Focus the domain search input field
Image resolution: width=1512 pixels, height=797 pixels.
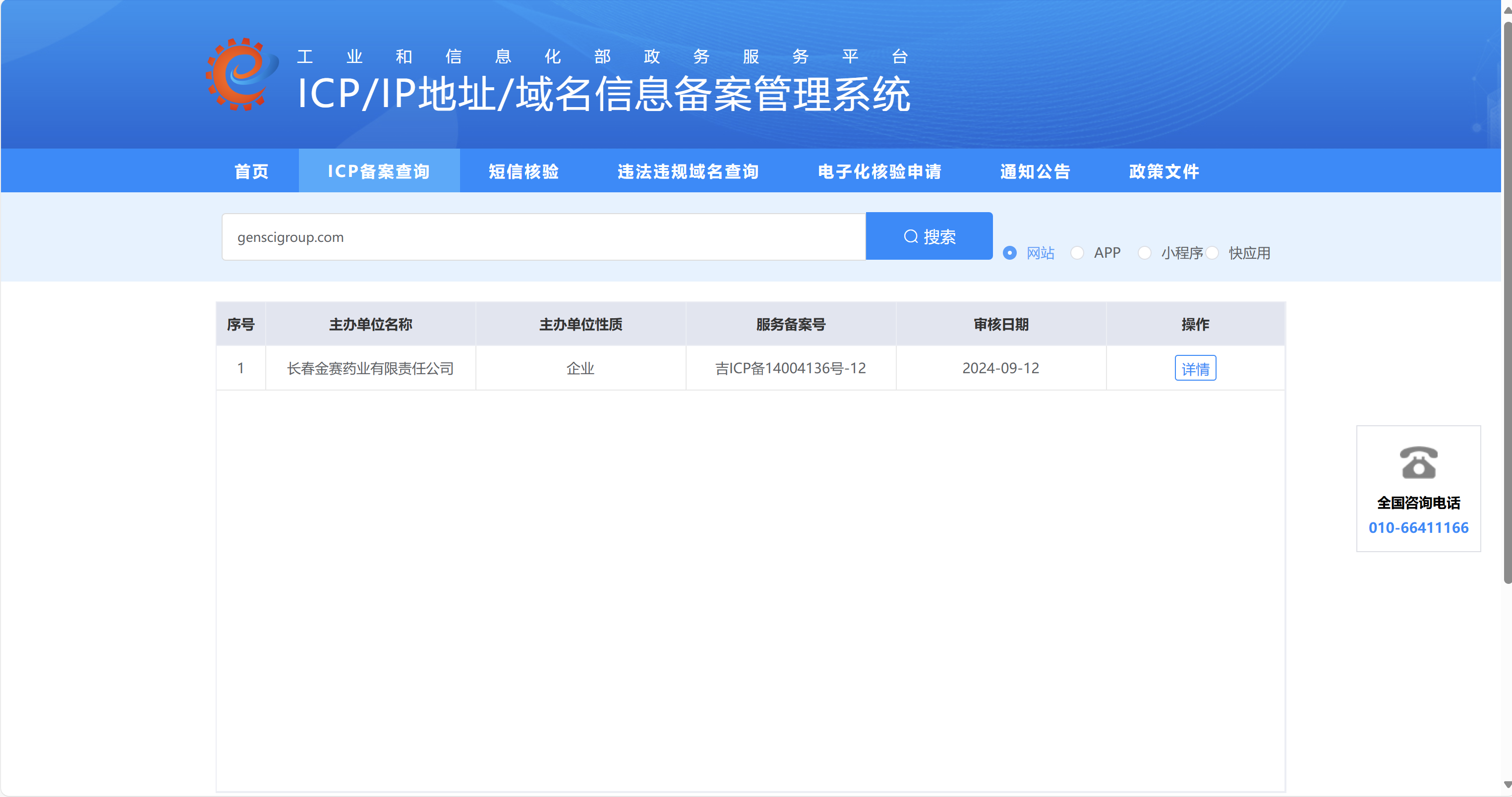pos(543,237)
